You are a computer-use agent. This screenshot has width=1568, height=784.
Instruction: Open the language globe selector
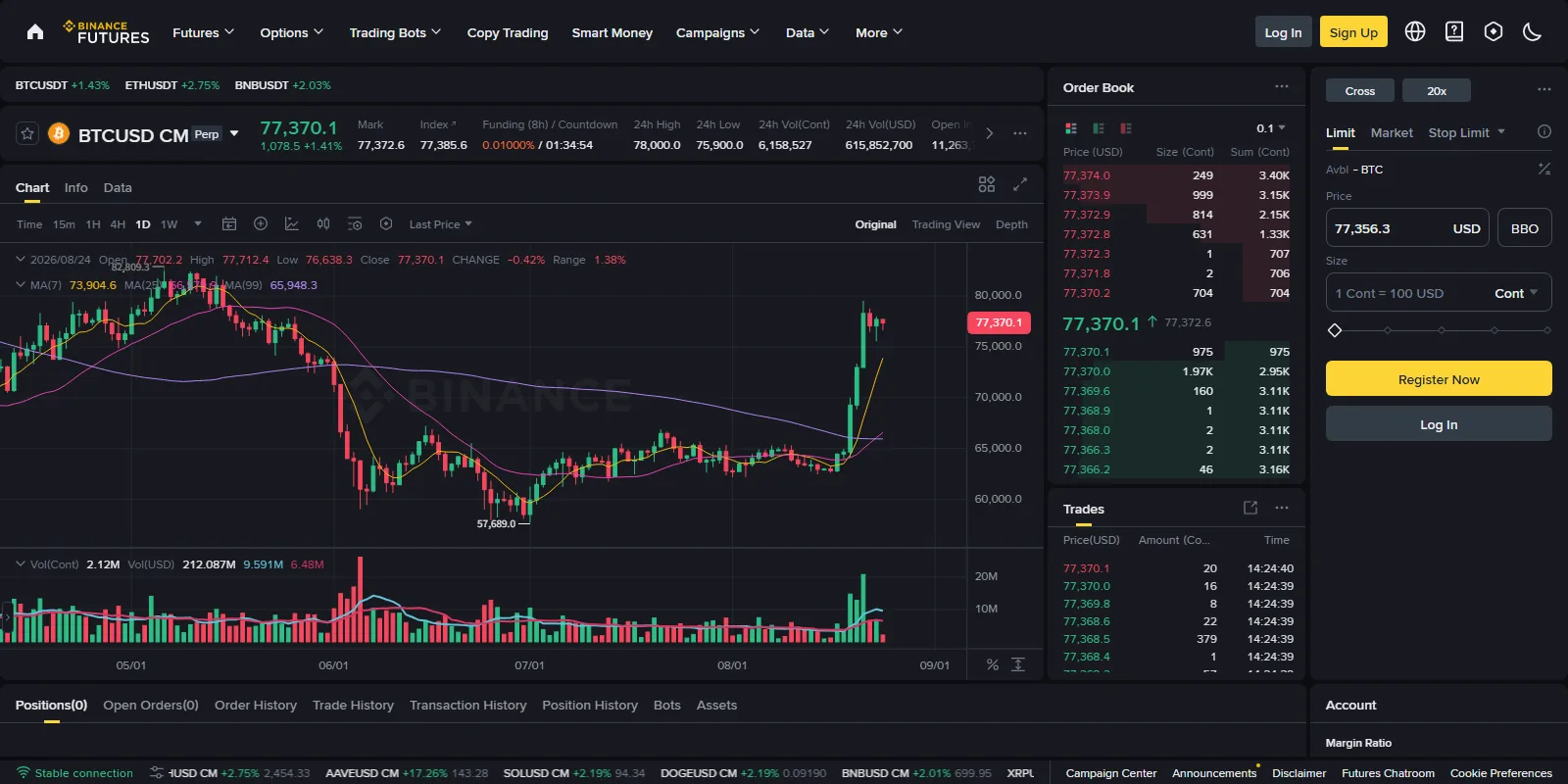pos(1415,31)
